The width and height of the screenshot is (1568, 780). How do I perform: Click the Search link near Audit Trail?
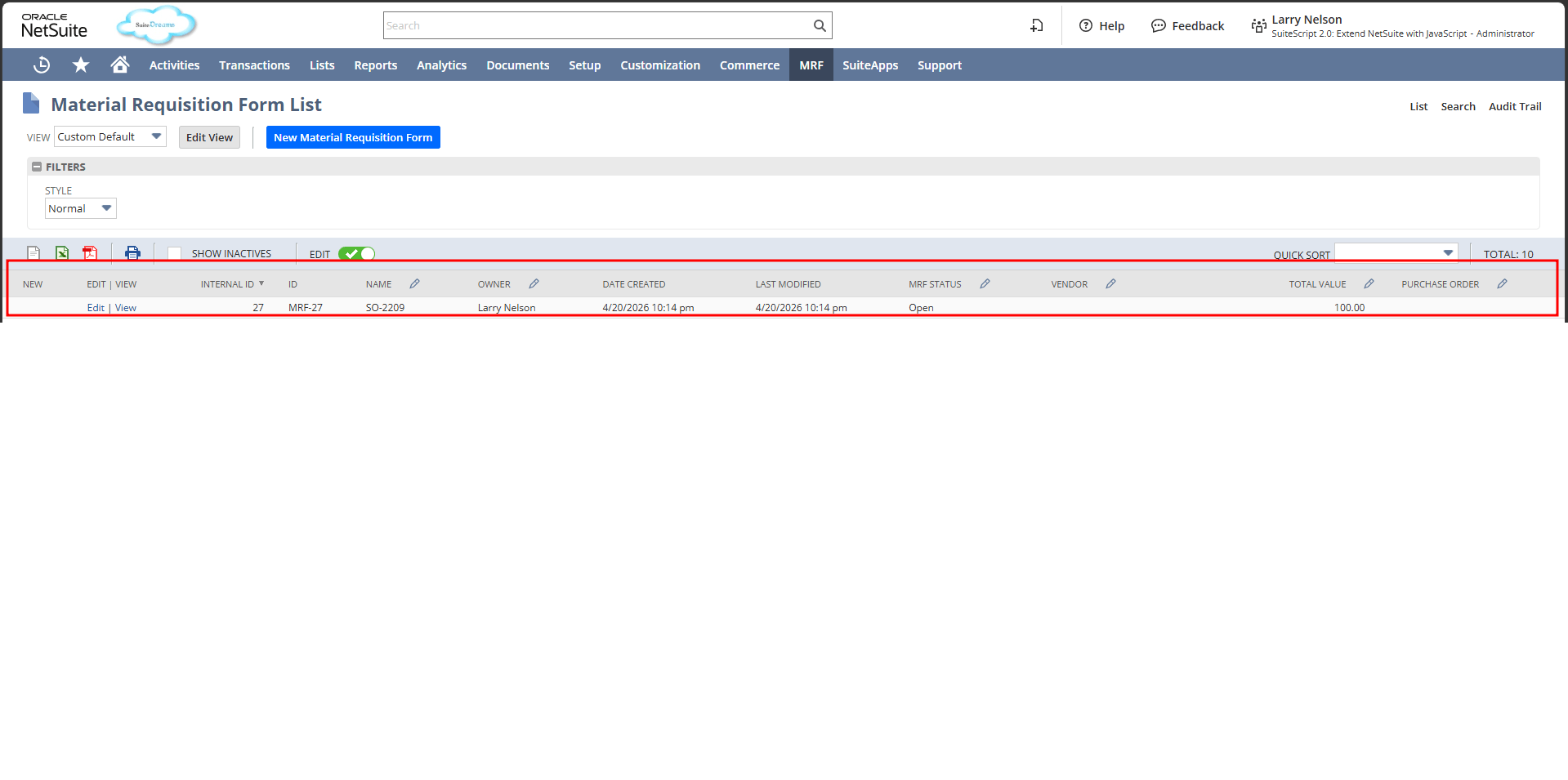point(1458,106)
